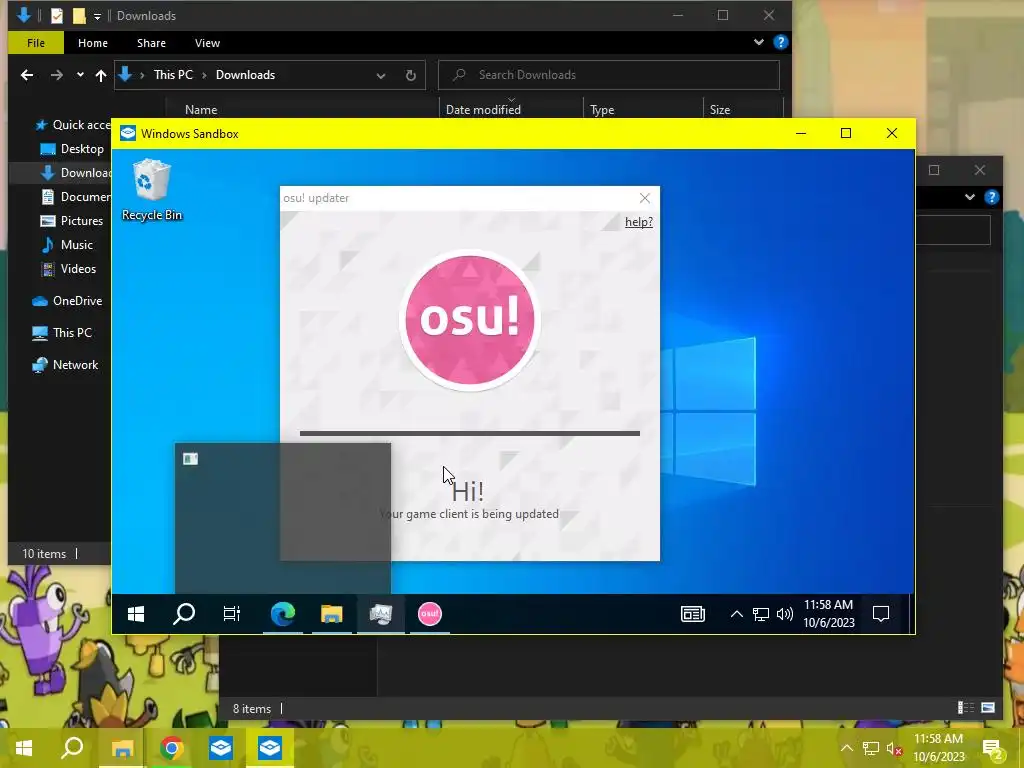1024x768 pixels.
Task: Open the View ribbon tab
Action: [x=207, y=43]
